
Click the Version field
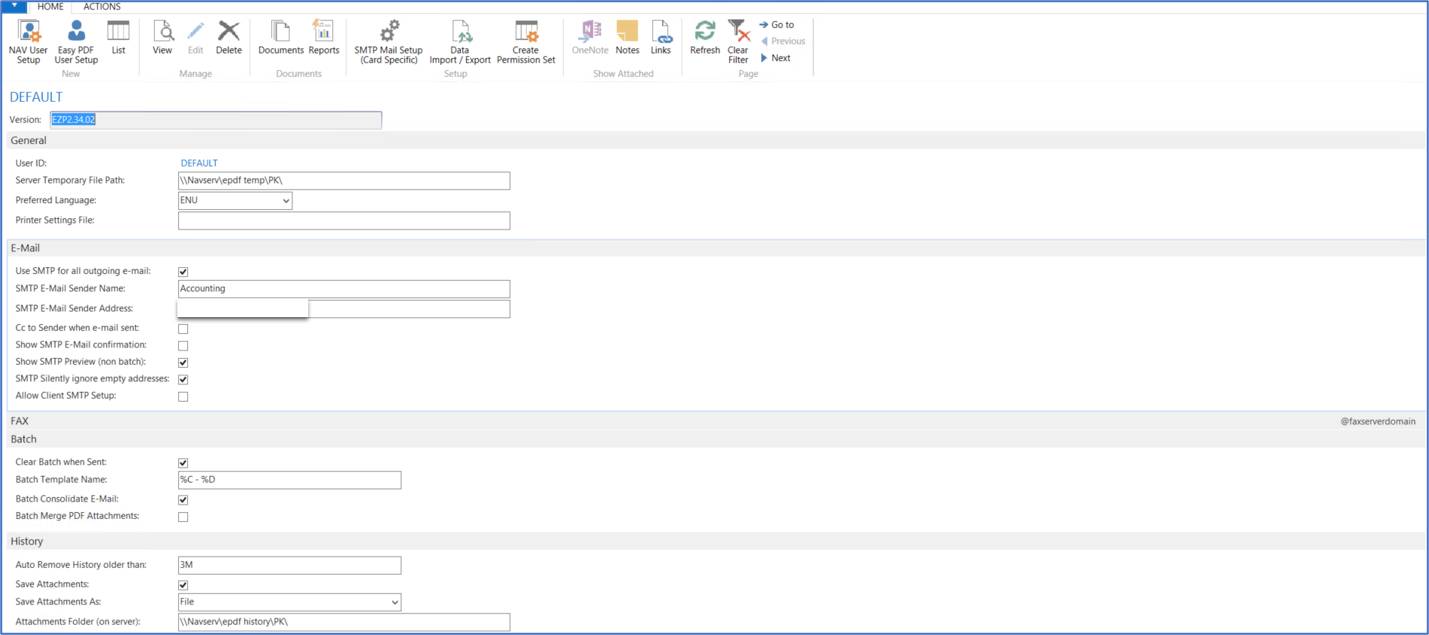point(216,120)
